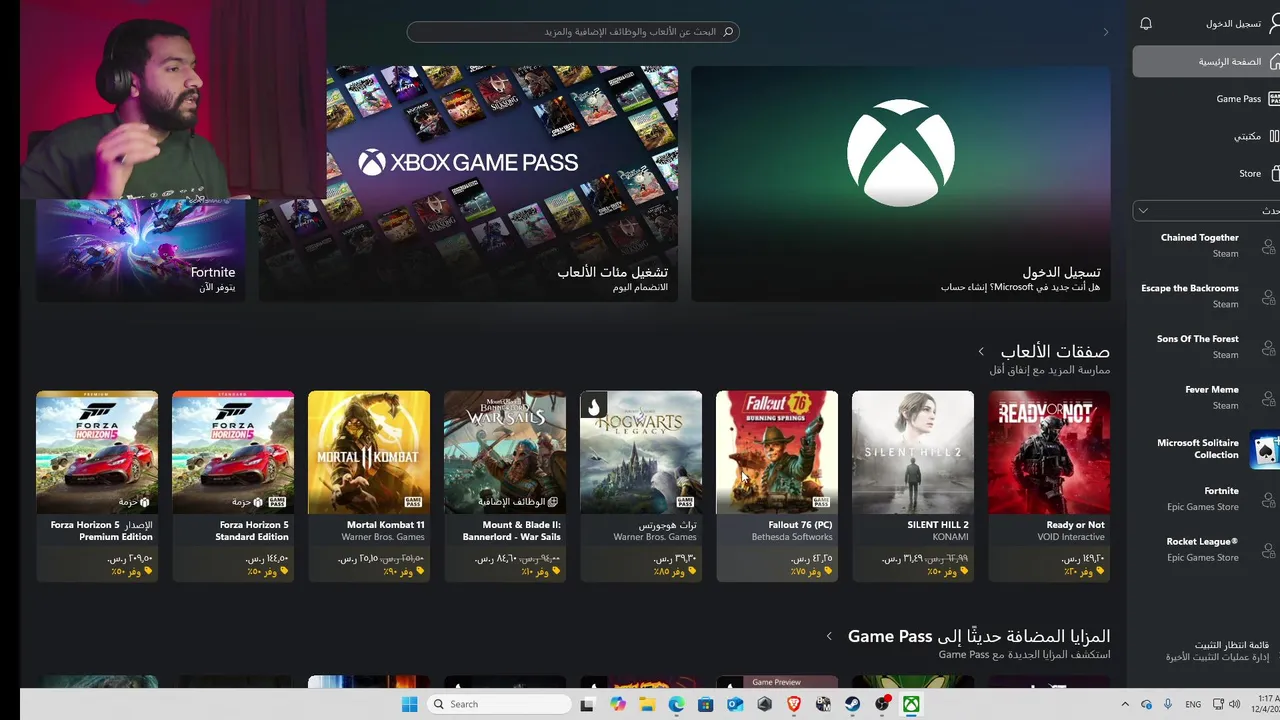Image resolution: width=1280 pixels, height=720 pixels.
Task: Select Fever Meme in recent list
Action: (1206, 397)
